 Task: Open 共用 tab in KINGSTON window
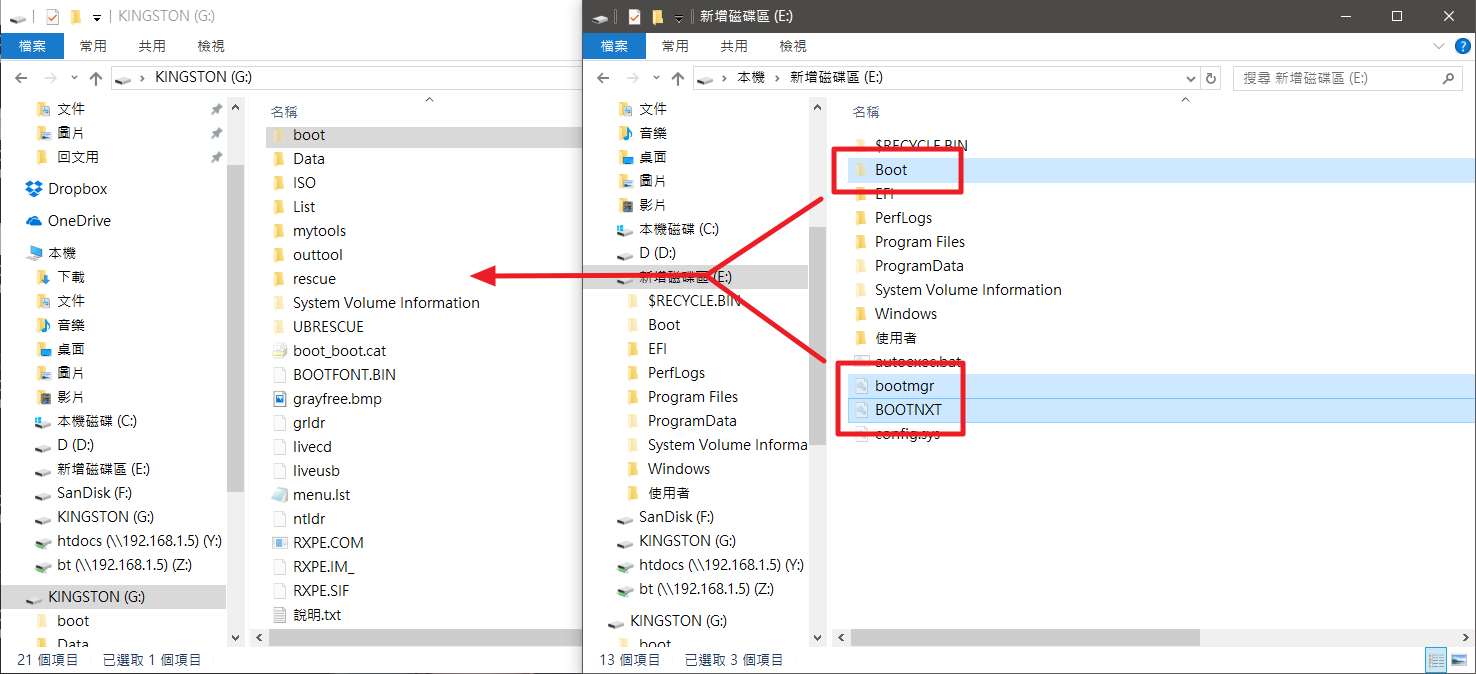pyautogui.click(x=152, y=46)
